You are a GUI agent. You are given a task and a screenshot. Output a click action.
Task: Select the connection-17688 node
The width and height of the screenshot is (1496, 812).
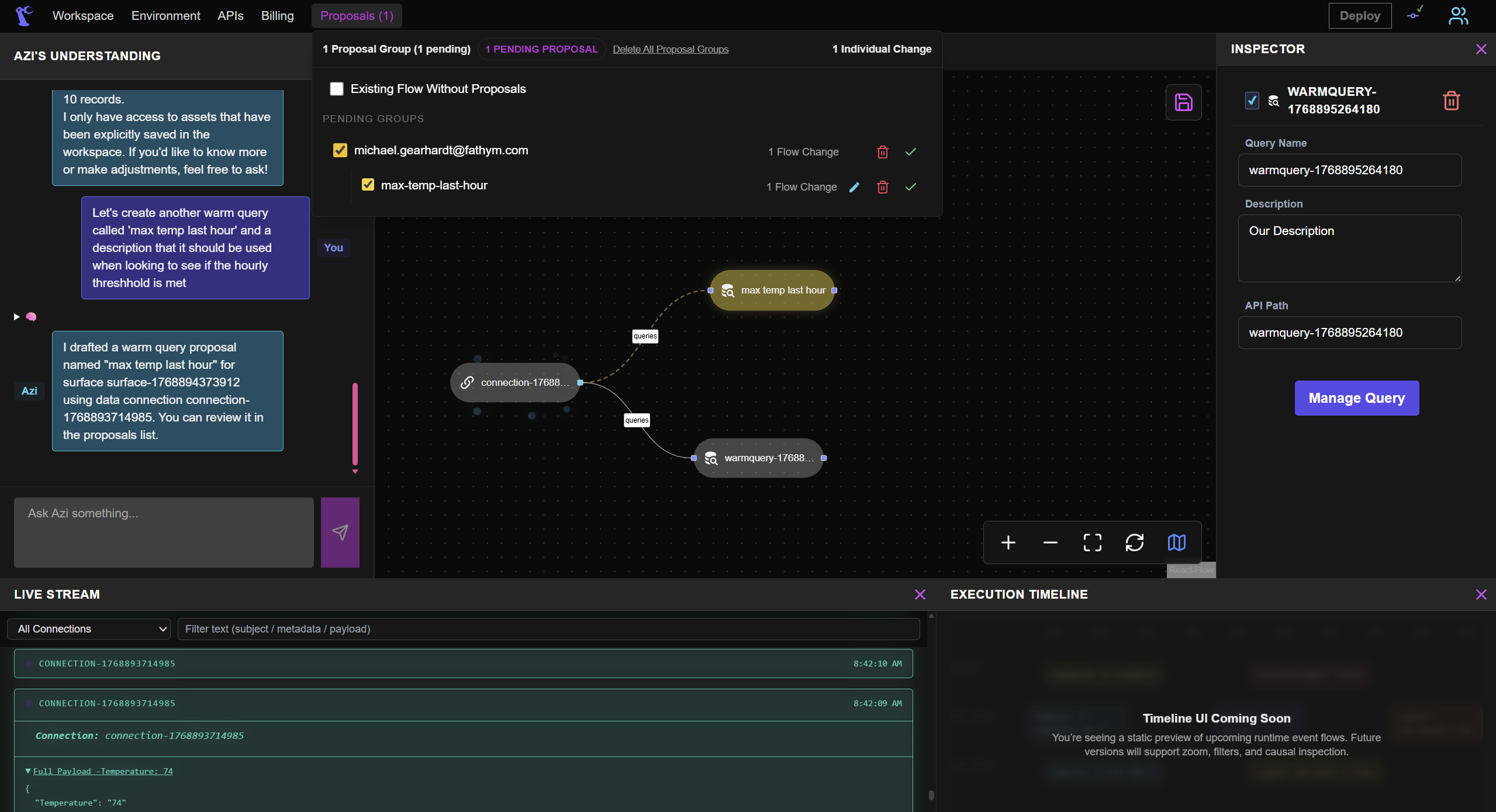tap(515, 382)
